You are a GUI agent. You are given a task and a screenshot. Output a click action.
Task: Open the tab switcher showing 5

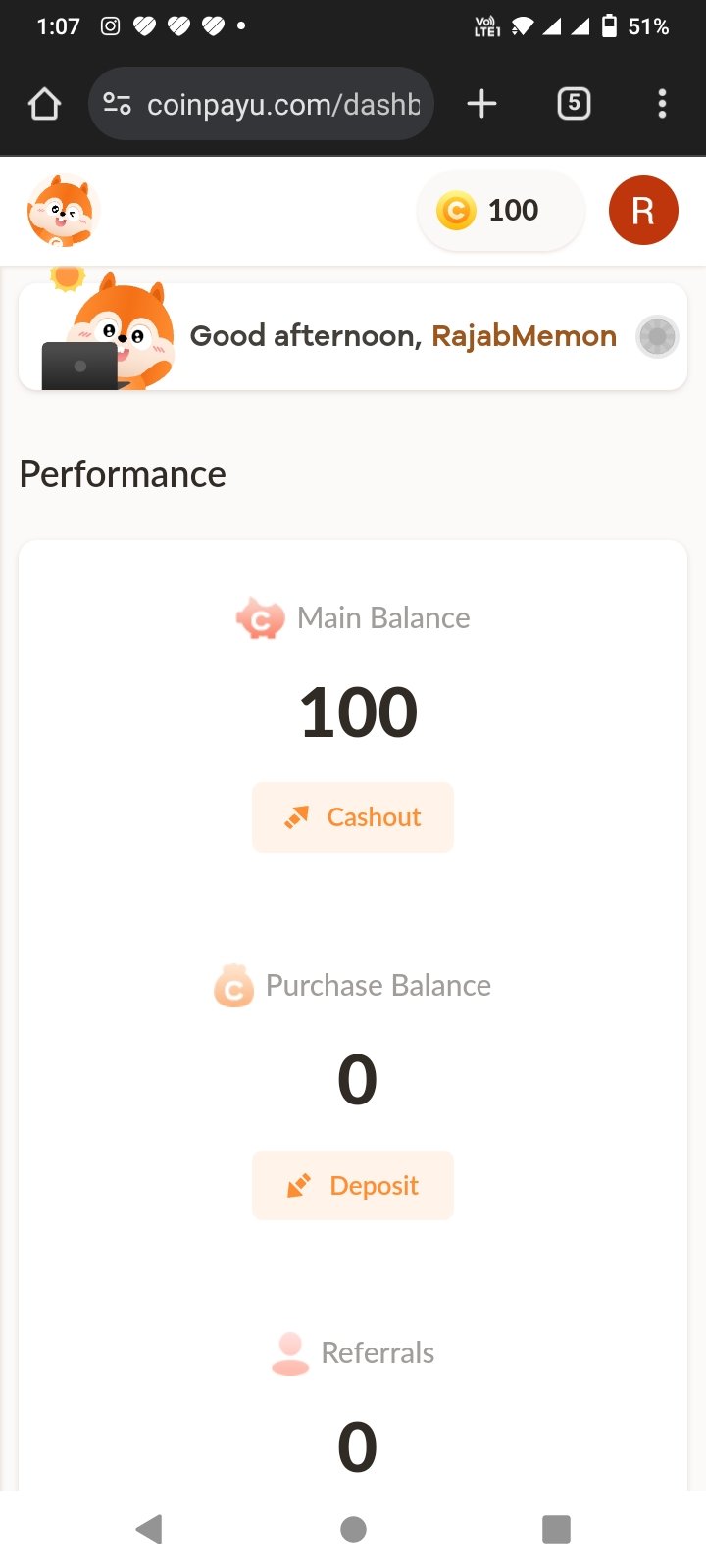[574, 103]
